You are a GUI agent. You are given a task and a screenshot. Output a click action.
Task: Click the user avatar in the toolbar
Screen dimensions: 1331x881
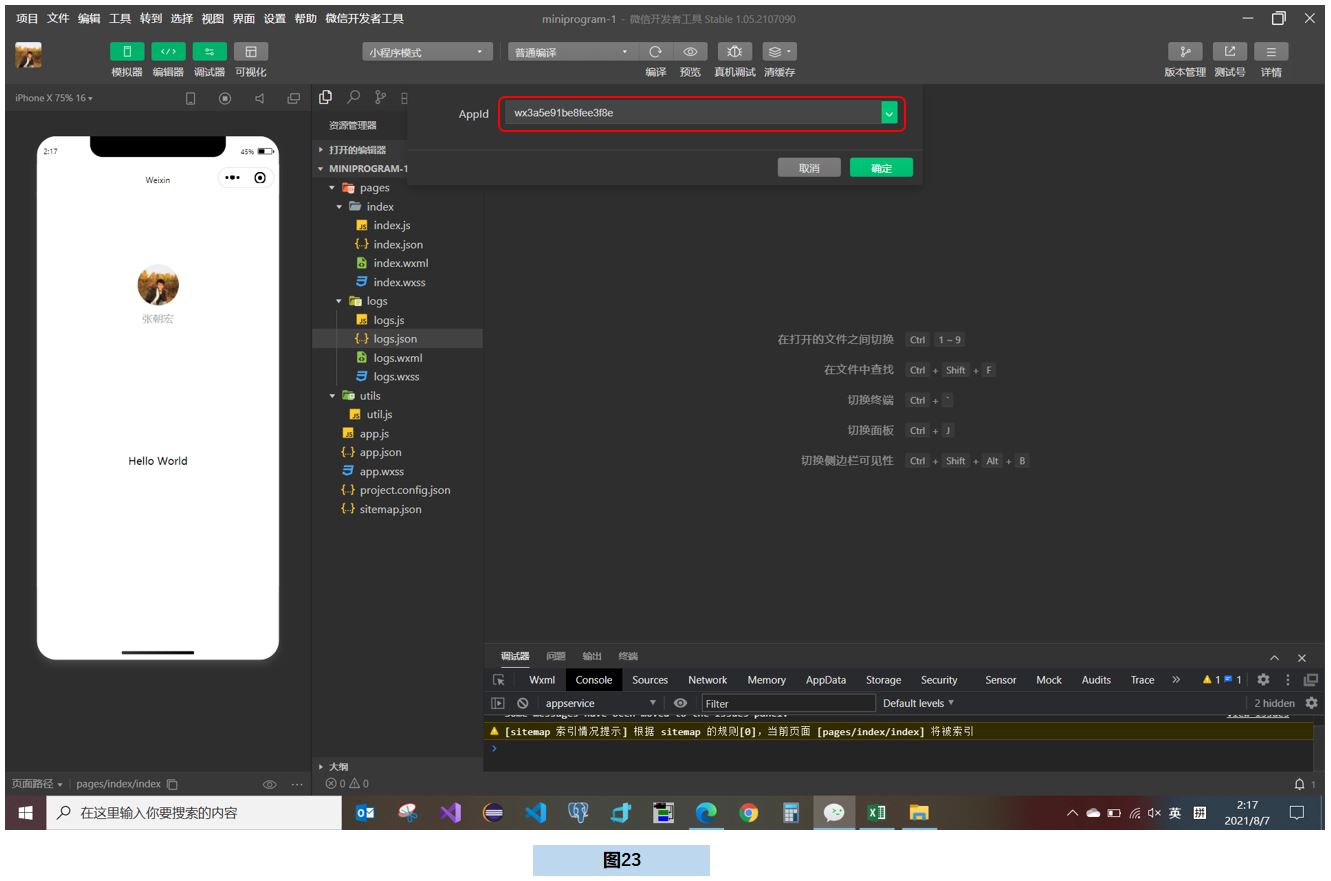[x=28, y=56]
